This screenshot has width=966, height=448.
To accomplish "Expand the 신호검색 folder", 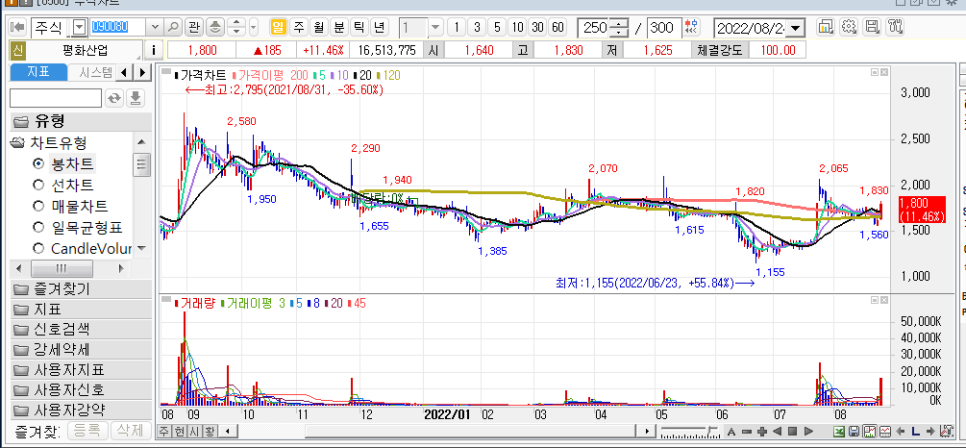I will (x=81, y=329).
